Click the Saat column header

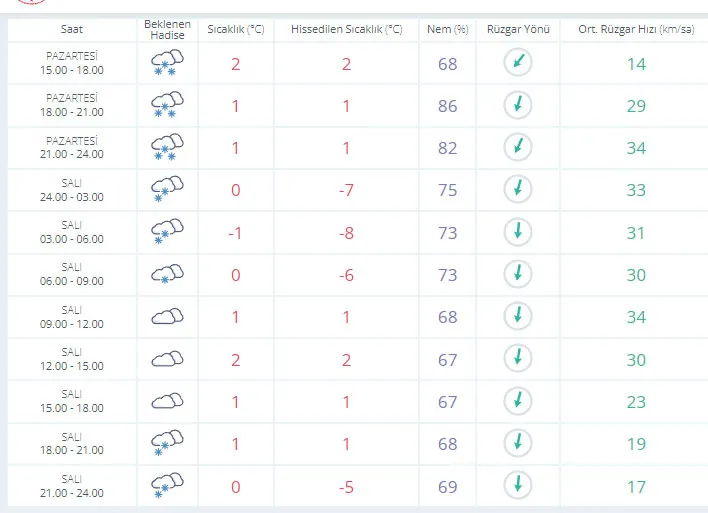[x=72, y=29]
